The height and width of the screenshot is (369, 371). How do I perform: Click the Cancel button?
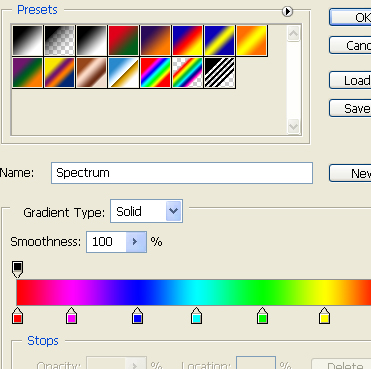coord(350,45)
